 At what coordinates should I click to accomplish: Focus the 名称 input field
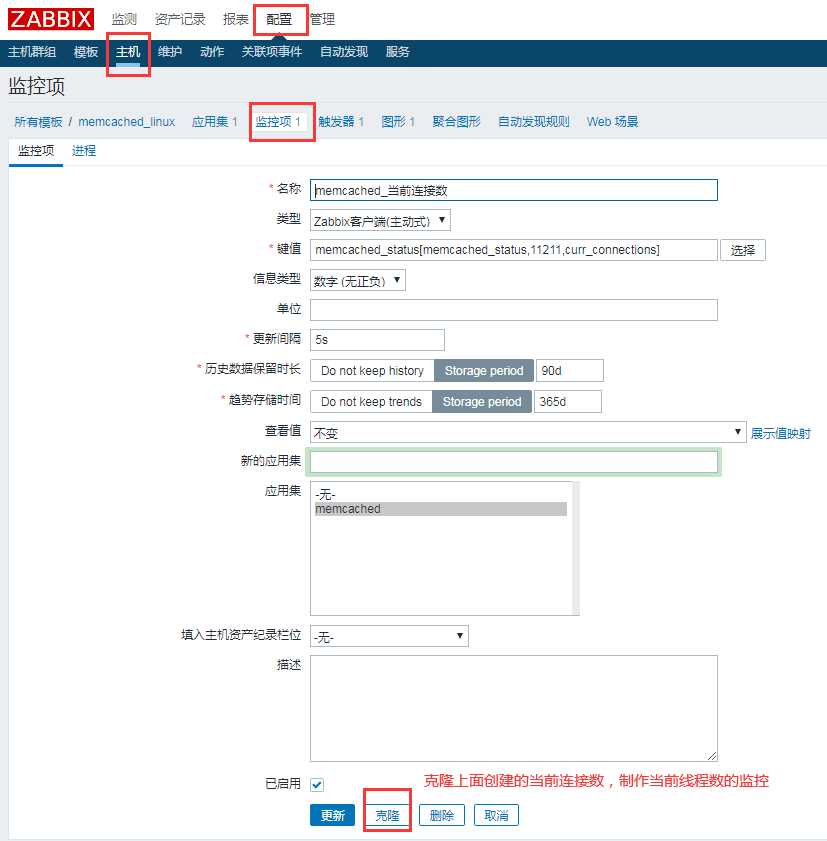pos(514,190)
